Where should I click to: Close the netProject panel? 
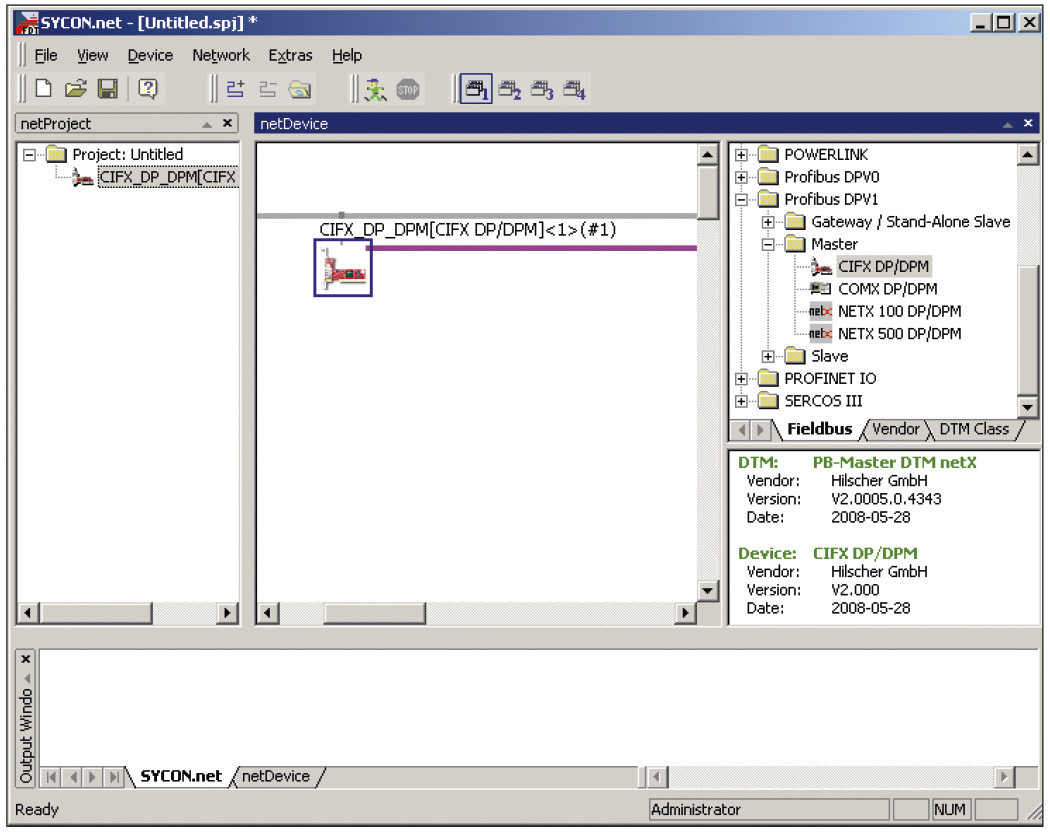tap(228, 123)
